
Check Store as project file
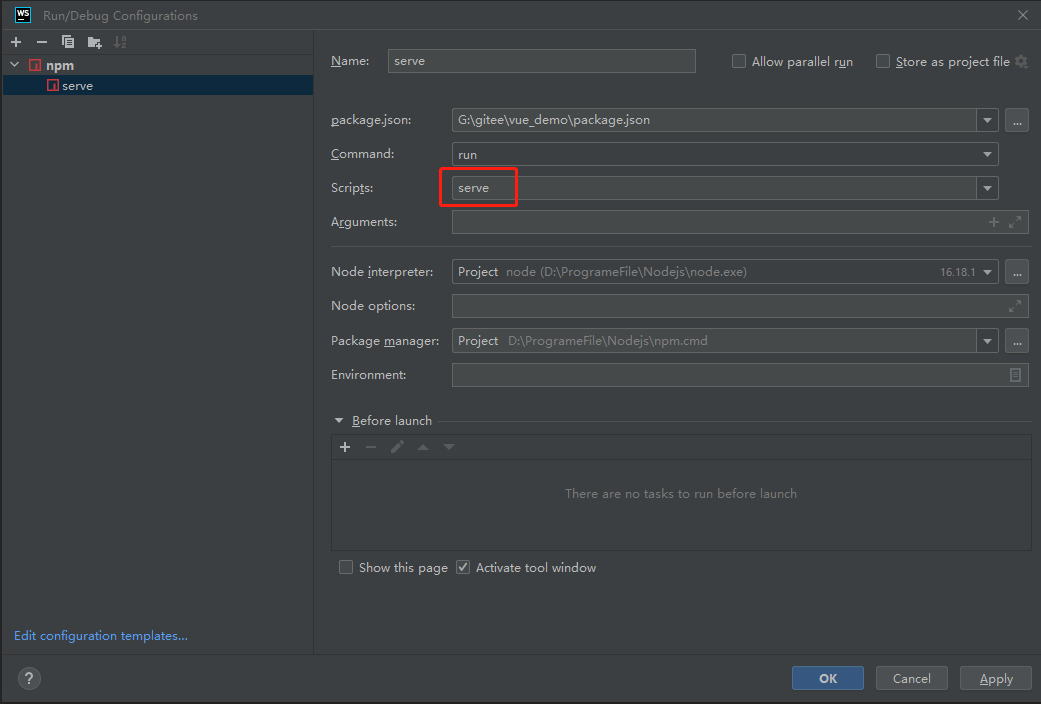pos(883,61)
